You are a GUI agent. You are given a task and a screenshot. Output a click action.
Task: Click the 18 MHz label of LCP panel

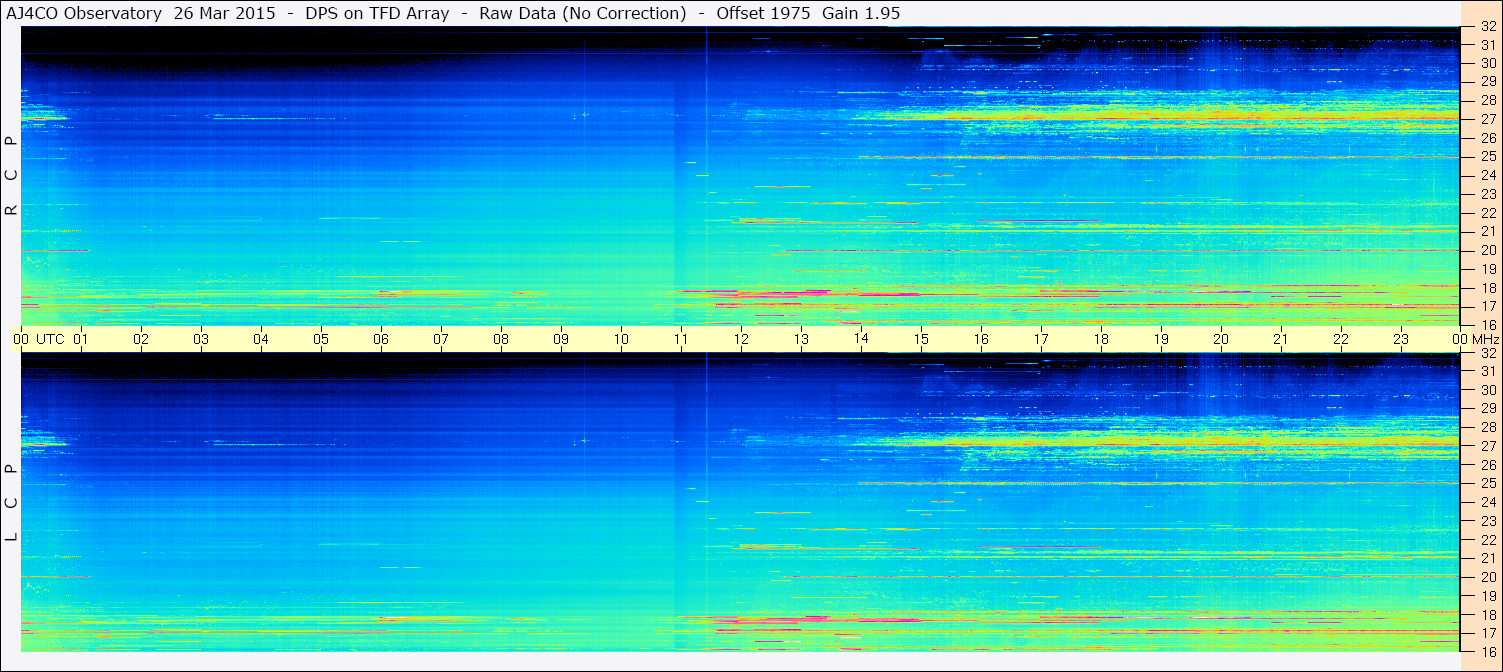tap(1488, 615)
